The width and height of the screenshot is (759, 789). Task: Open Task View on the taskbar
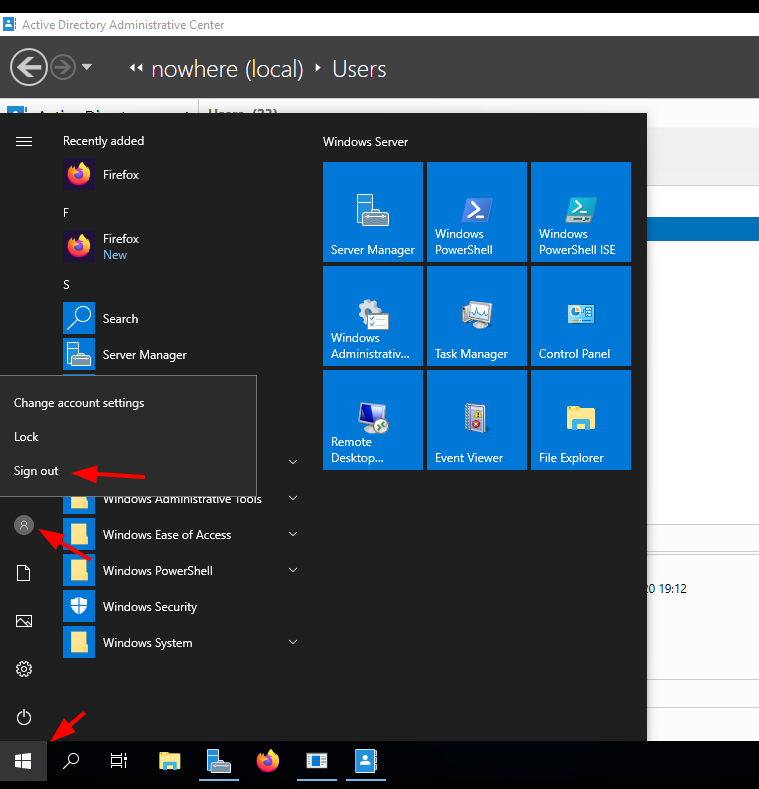pos(119,761)
